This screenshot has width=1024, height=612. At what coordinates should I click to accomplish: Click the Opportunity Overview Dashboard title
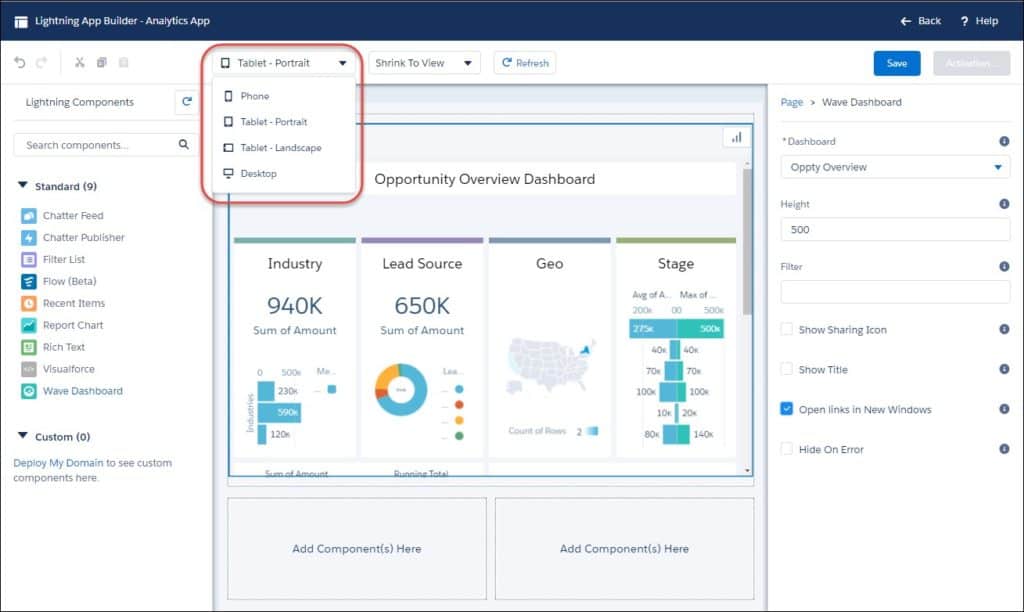(x=485, y=179)
